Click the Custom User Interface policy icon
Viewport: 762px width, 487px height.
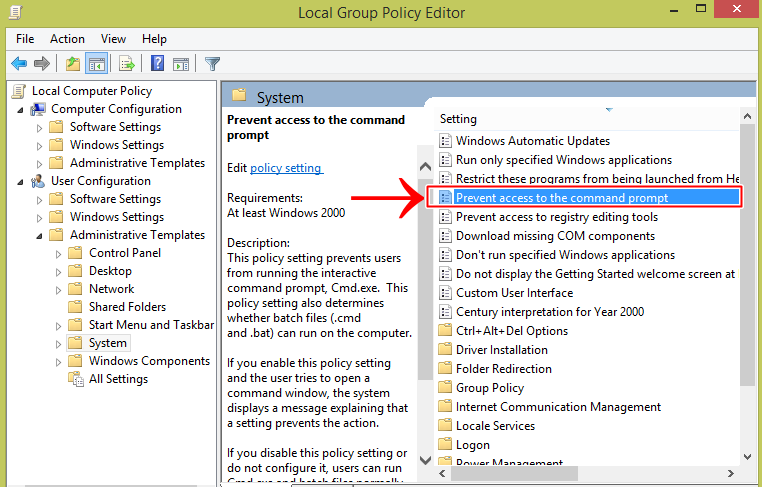click(445, 293)
